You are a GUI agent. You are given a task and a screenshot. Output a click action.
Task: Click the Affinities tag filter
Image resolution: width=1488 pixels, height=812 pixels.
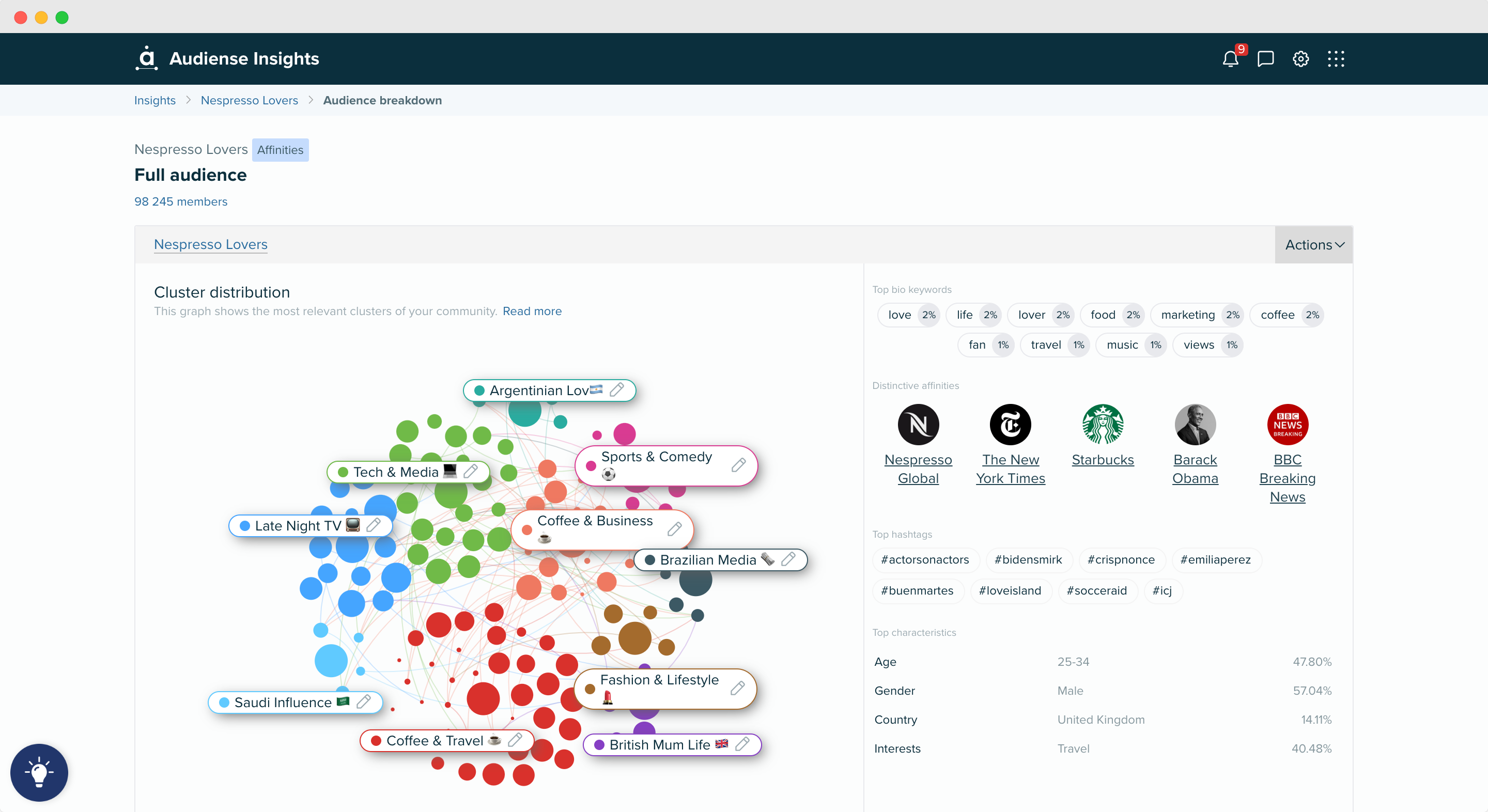[x=279, y=149]
